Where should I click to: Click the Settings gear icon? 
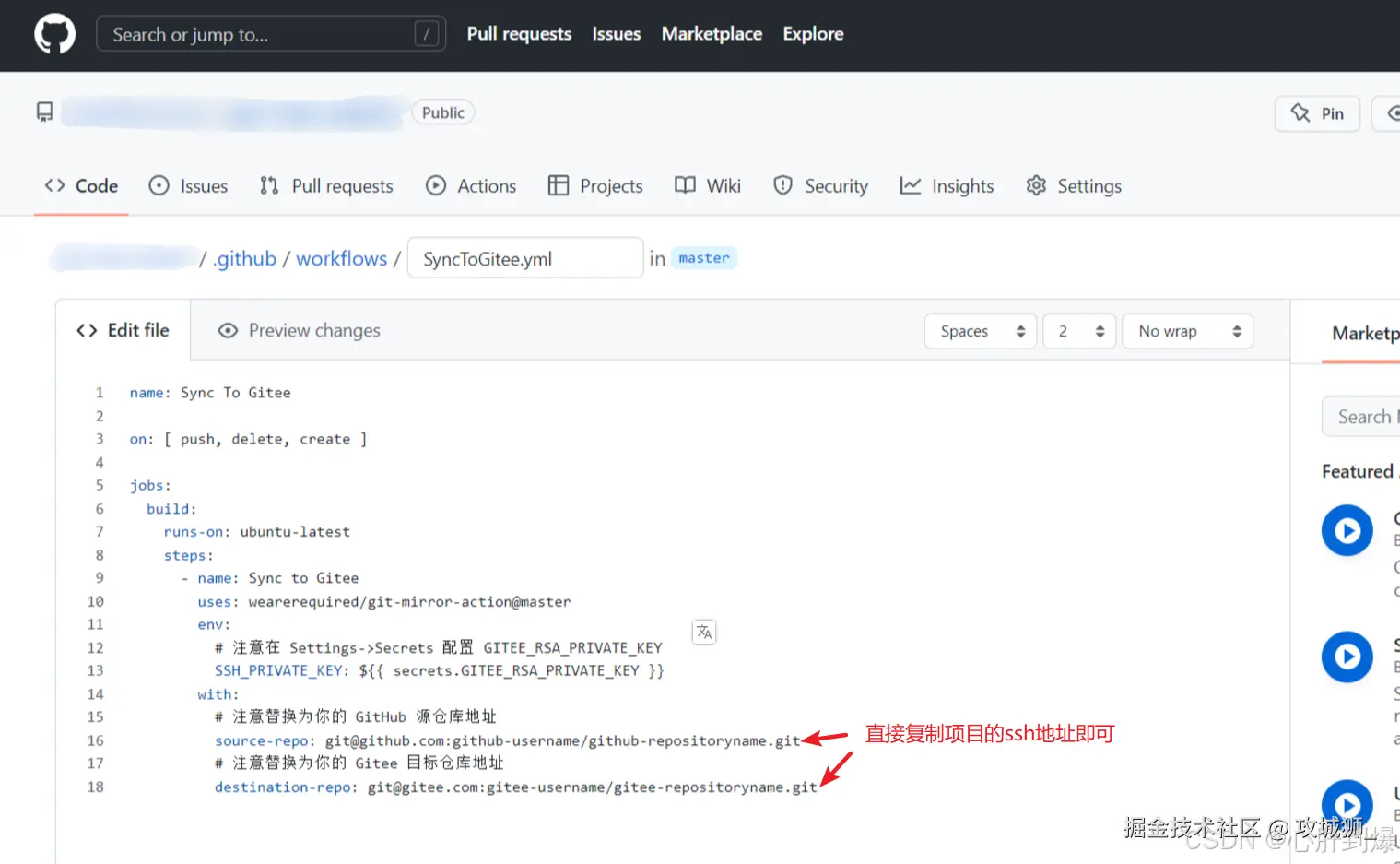[1036, 185]
